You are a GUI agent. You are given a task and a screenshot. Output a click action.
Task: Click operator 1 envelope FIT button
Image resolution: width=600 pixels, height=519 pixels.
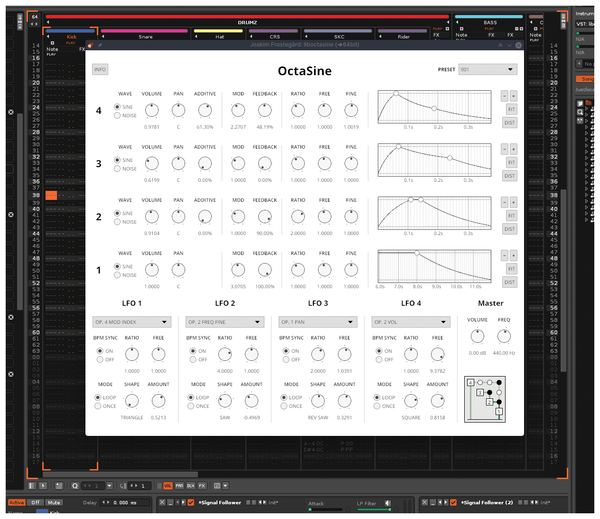tap(511, 269)
